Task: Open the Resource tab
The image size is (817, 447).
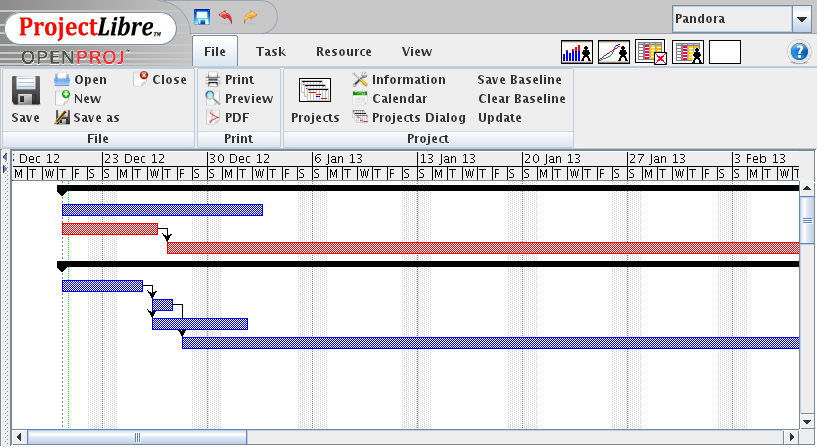Action: click(x=343, y=52)
